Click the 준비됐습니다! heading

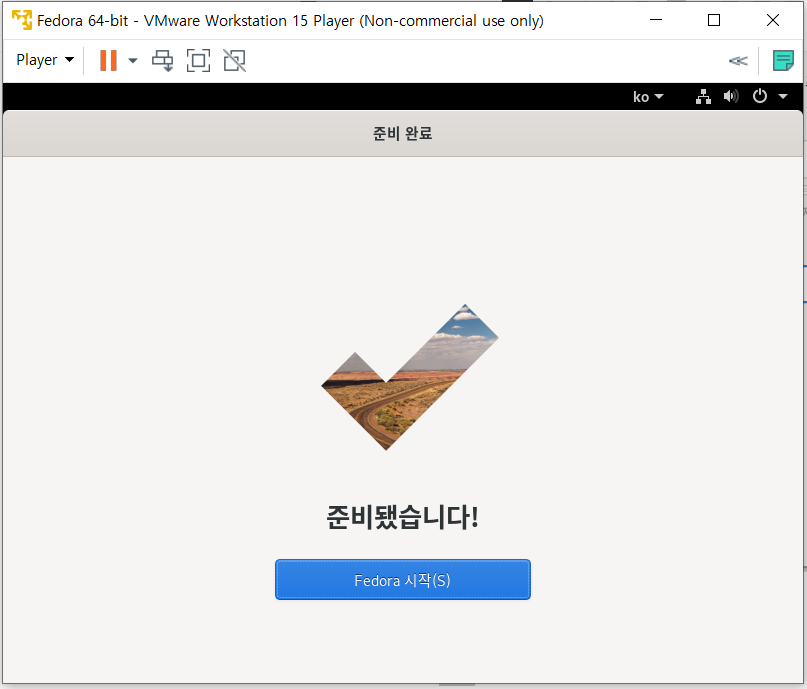(402, 517)
